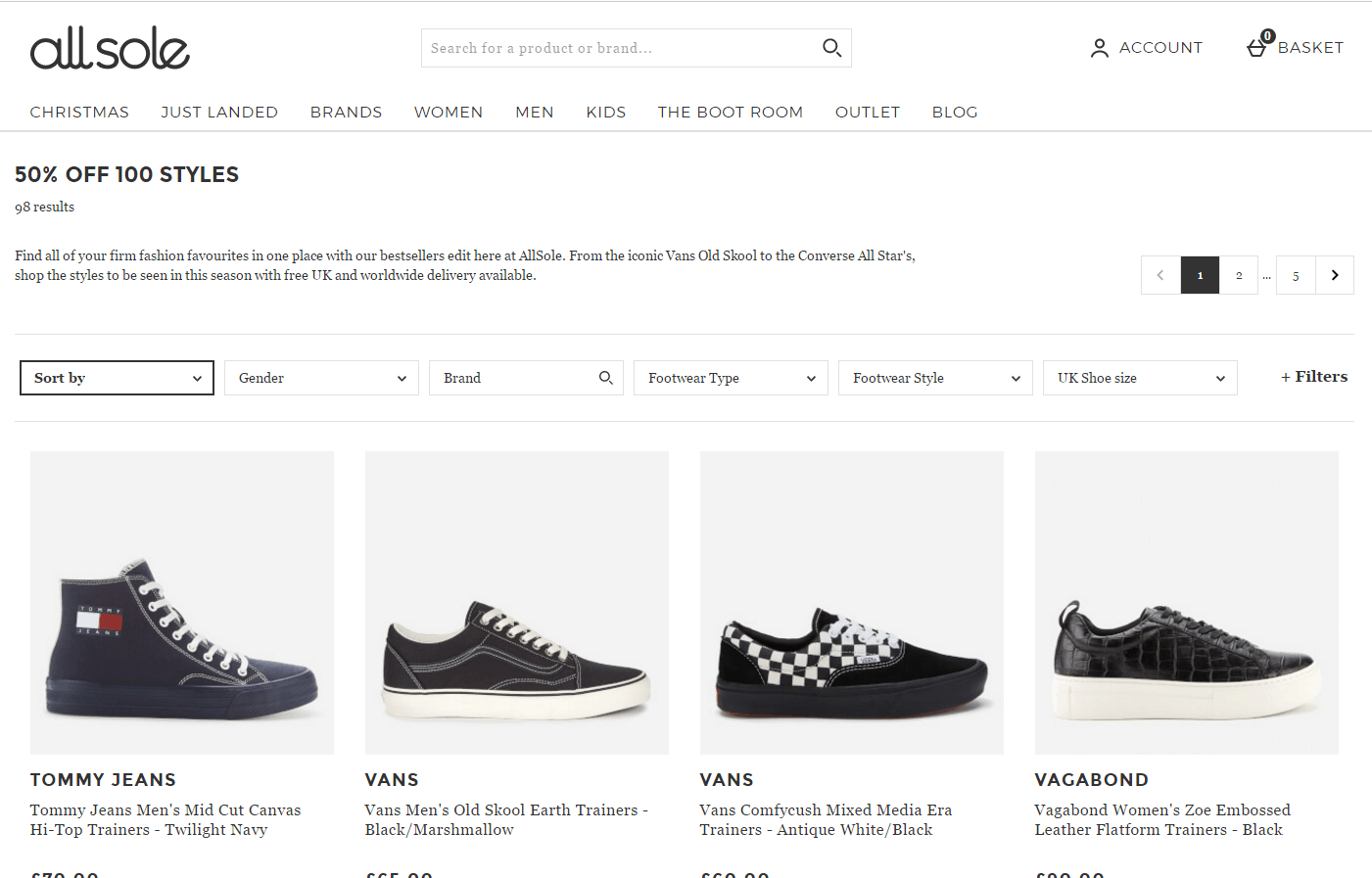Click the allsole logo
The height and width of the screenshot is (878, 1372).
click(110, 48)
